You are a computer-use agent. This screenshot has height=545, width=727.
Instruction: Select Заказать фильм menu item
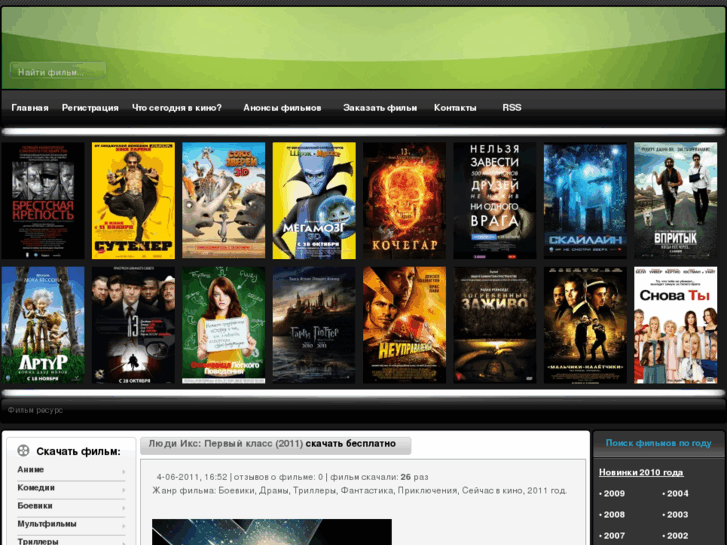click(380, 108)
